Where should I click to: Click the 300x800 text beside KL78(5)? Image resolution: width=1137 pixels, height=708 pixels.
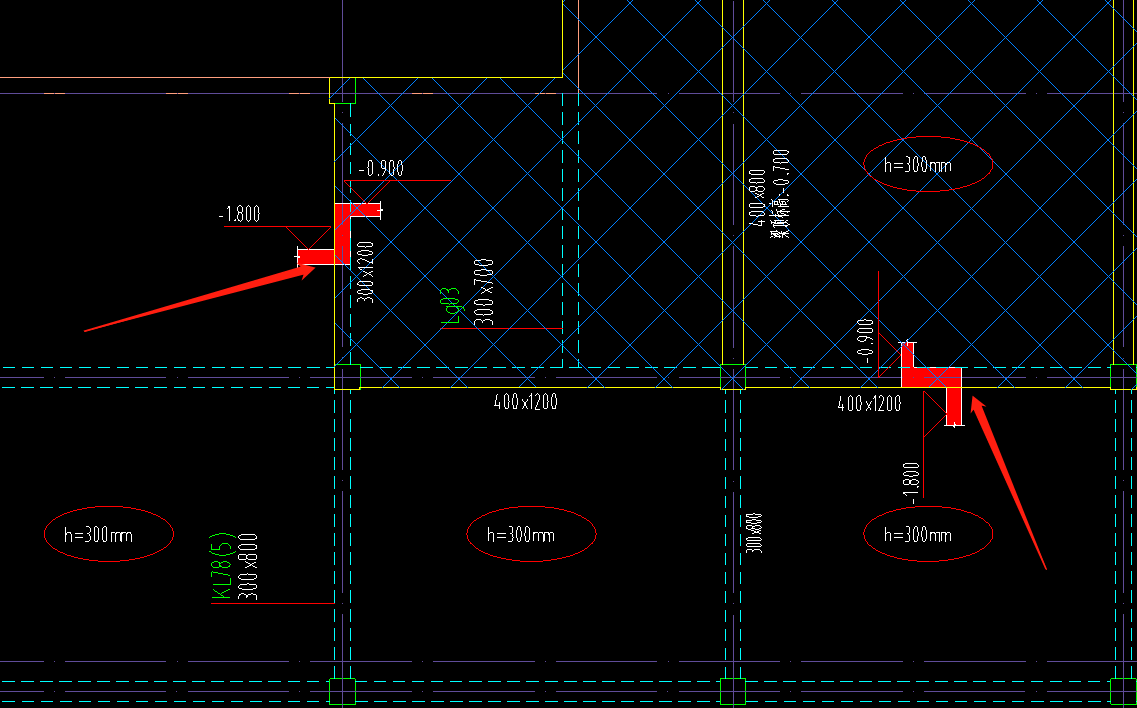click(248, 567)
